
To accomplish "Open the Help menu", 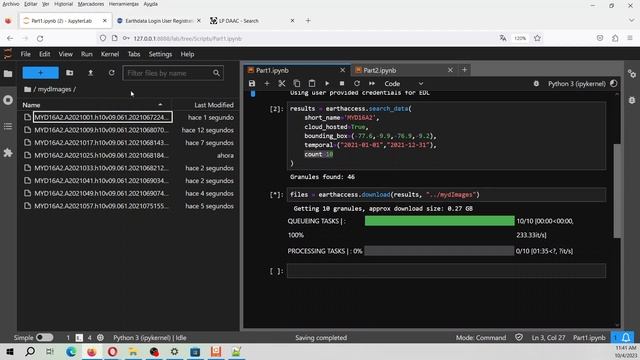I will (x=187, y=54).
